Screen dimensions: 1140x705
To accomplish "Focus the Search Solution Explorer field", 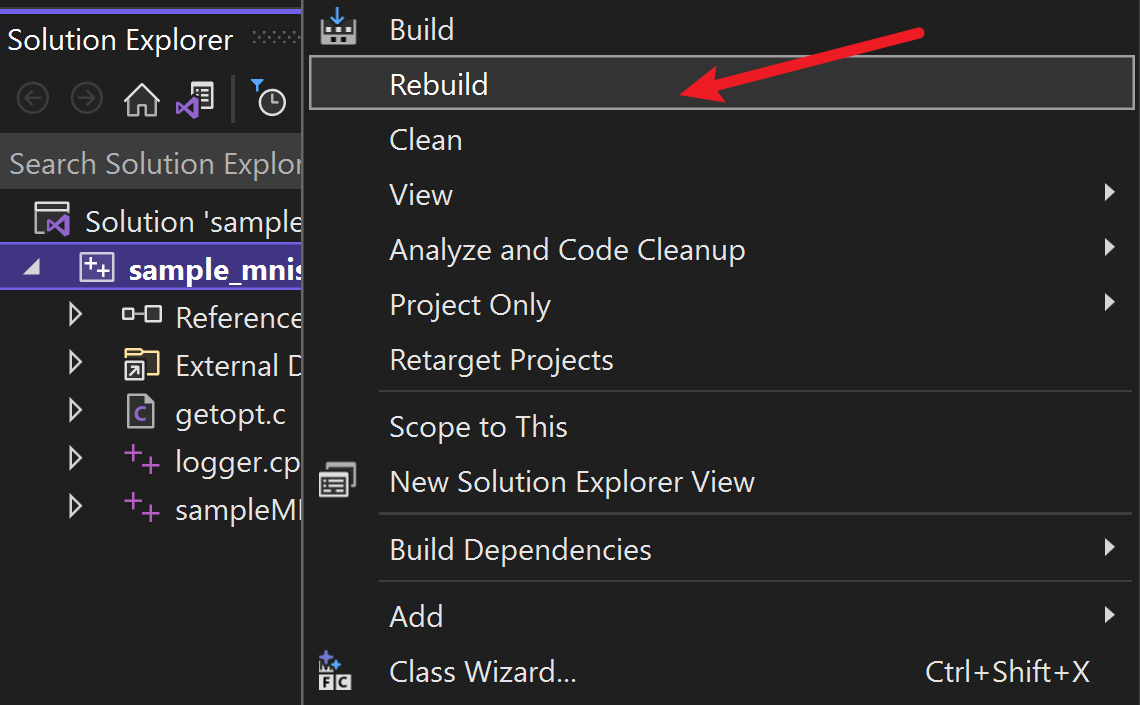I will (150, 164).
